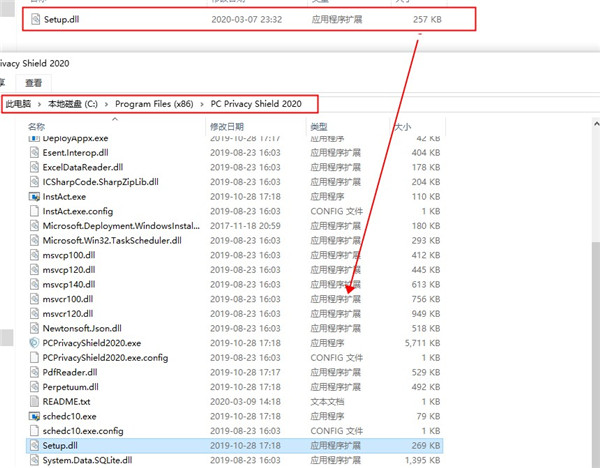Click the 类型 column header
The height and width of the screenshot is (468, 600).
(x=319, y=128)
